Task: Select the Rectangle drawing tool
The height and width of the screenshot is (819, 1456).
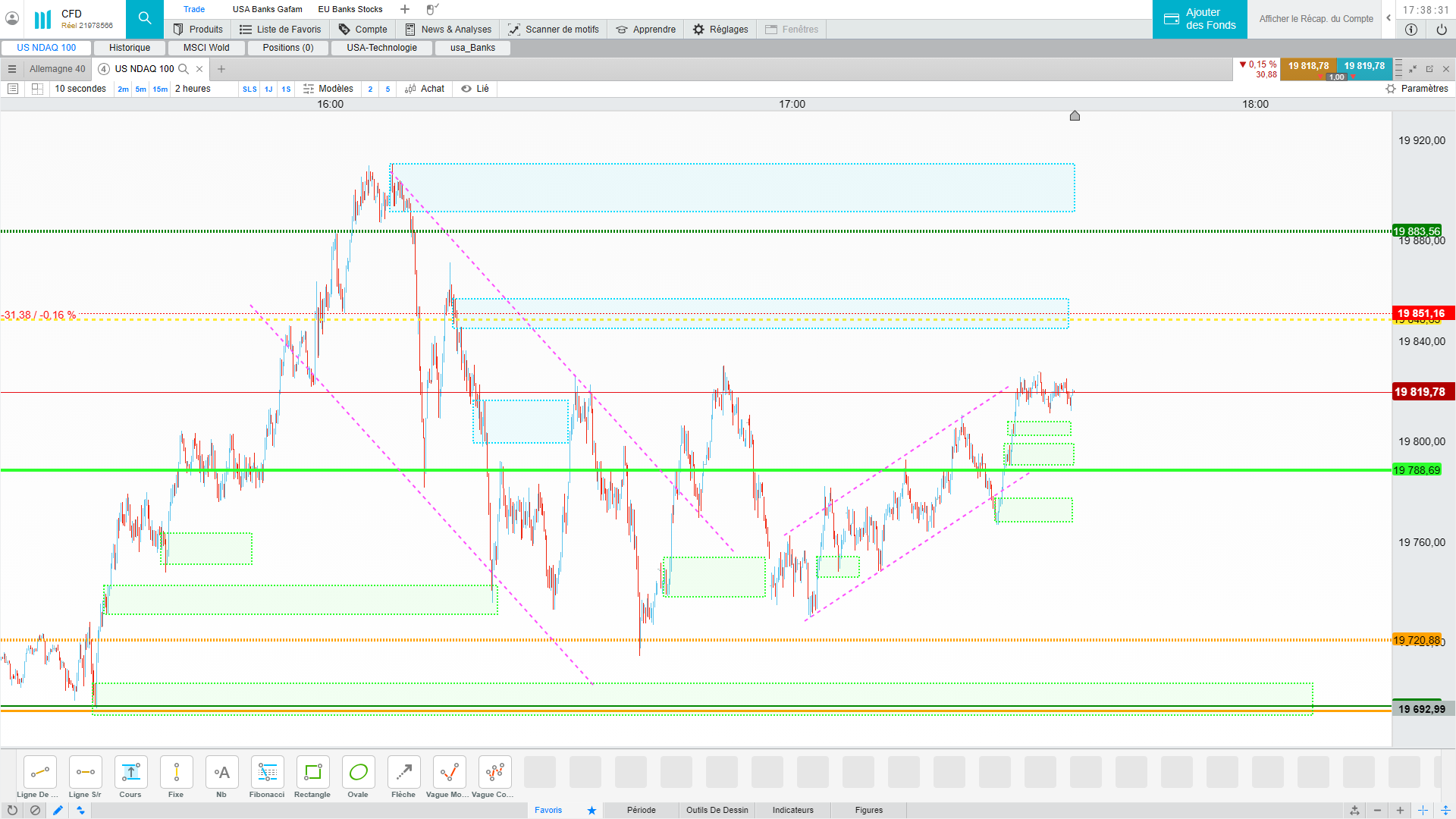Action: pyautogui.click(x=312, y=773)
